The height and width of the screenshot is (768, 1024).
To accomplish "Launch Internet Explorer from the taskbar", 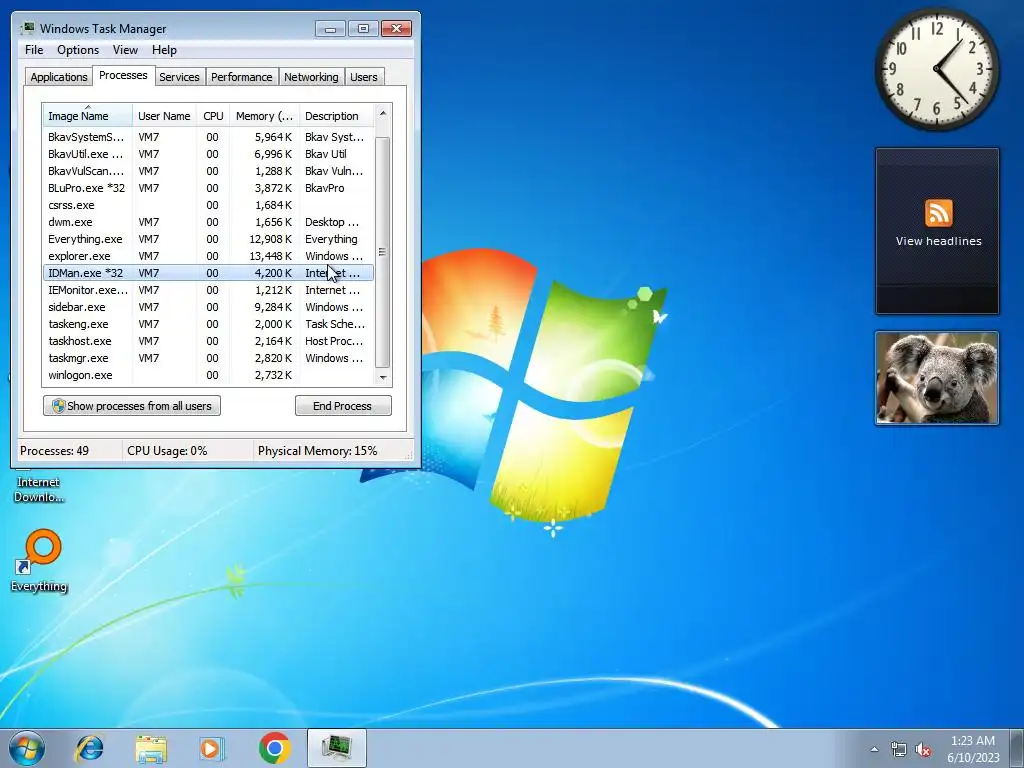I will click(x=89, y=748).
